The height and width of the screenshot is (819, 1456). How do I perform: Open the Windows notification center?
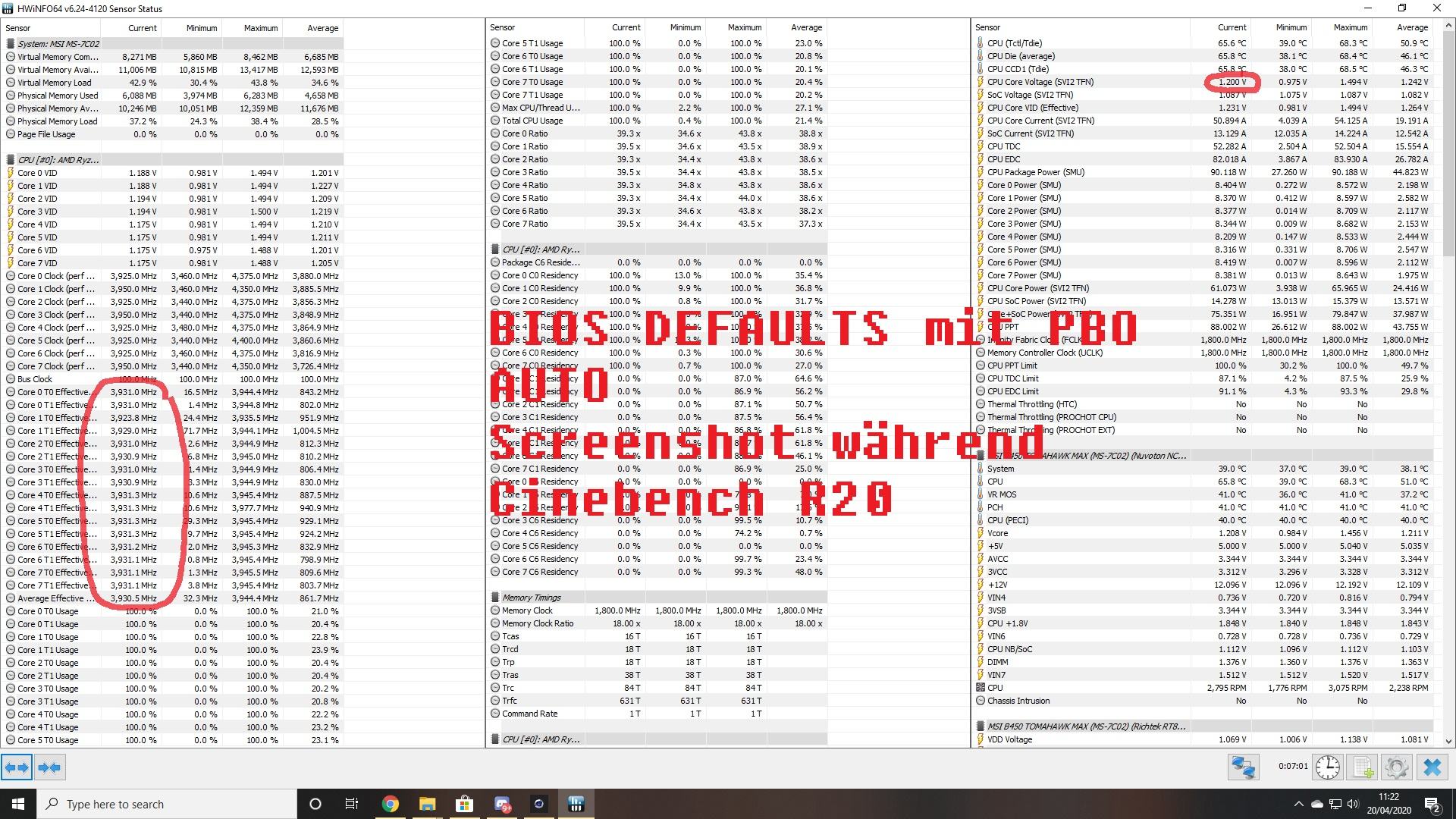pos(1432,804)
